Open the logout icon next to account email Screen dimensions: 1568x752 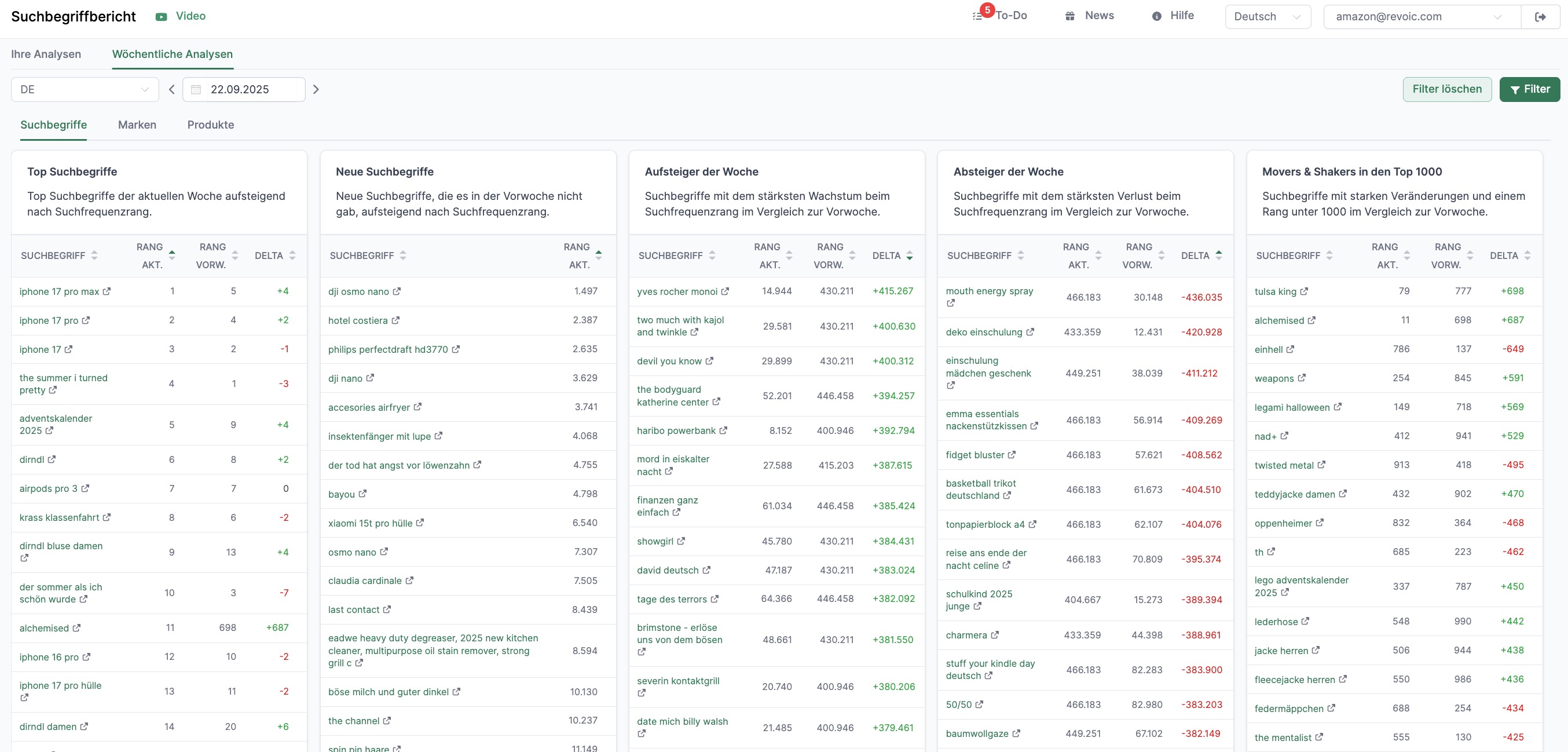pos(1540,17)
